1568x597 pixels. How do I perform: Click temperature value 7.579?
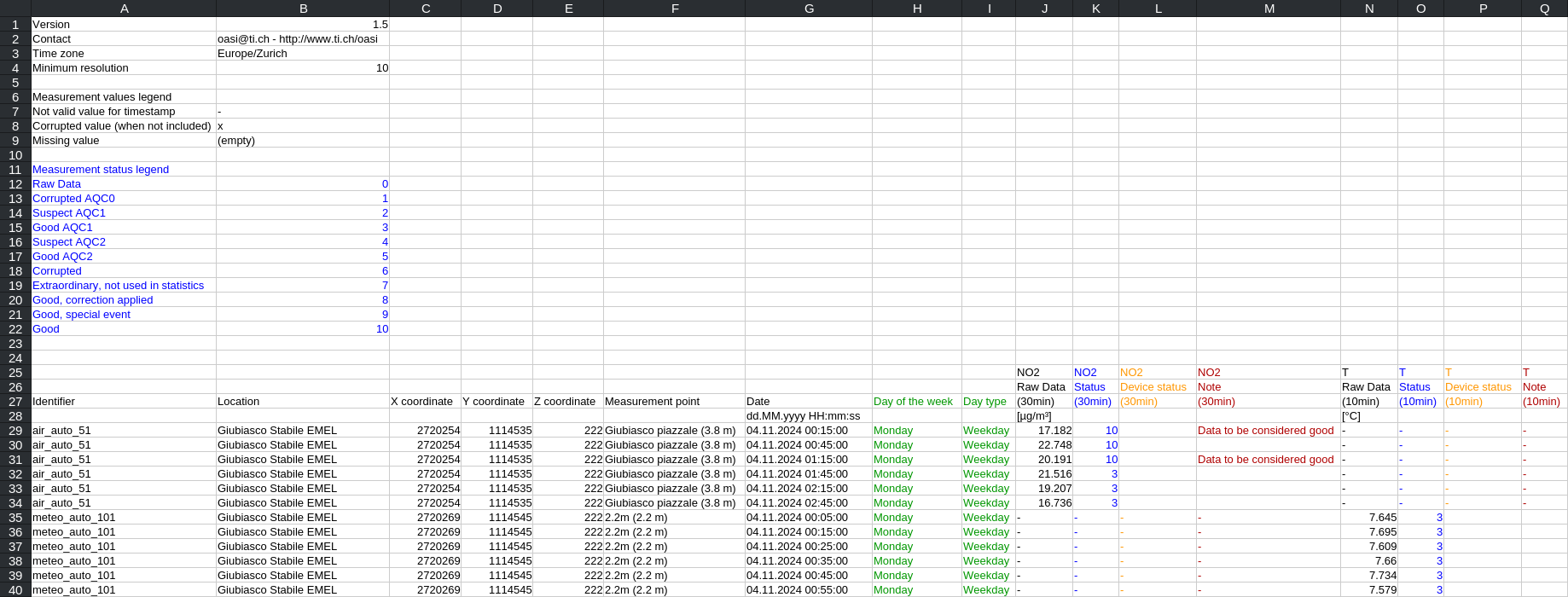(x=1369, y=590)
